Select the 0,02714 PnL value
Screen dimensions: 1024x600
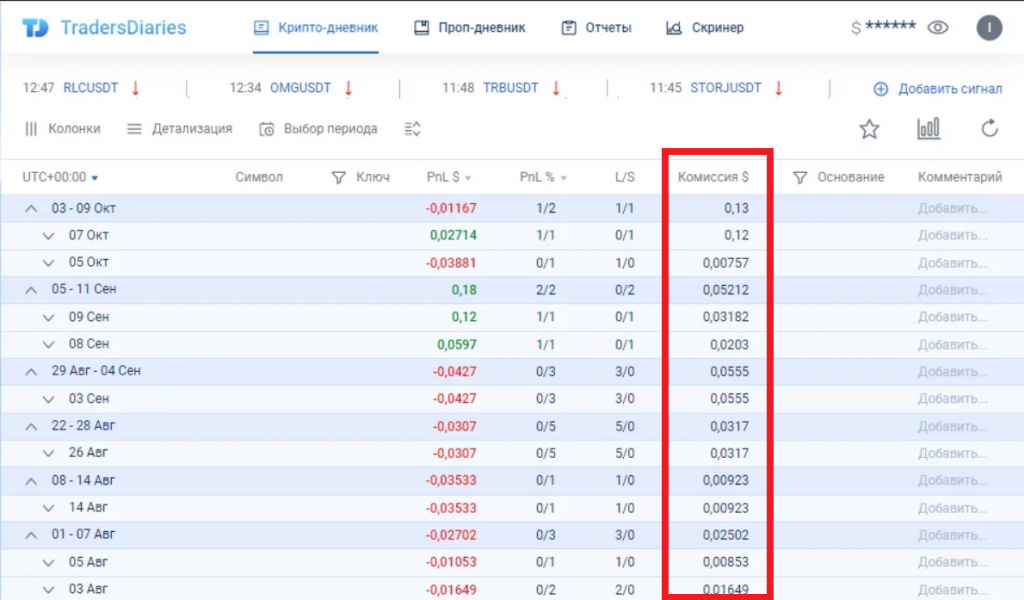(x=453, y=235)
